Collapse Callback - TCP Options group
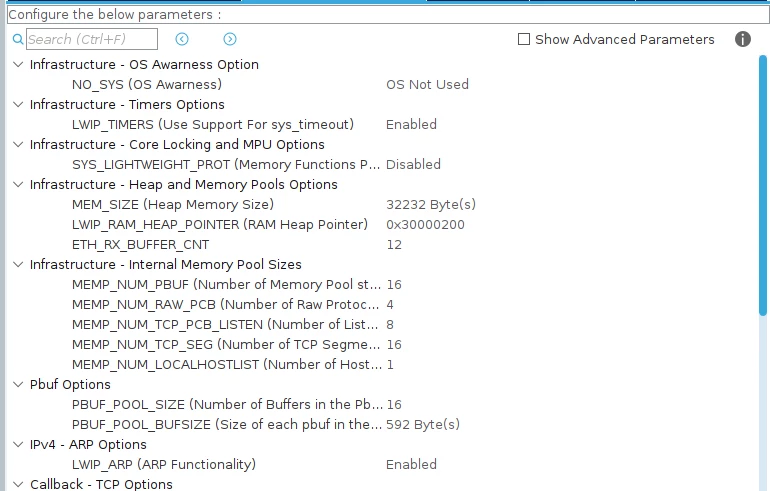This screenshot has width=770, height=491. tap(18, 484)
